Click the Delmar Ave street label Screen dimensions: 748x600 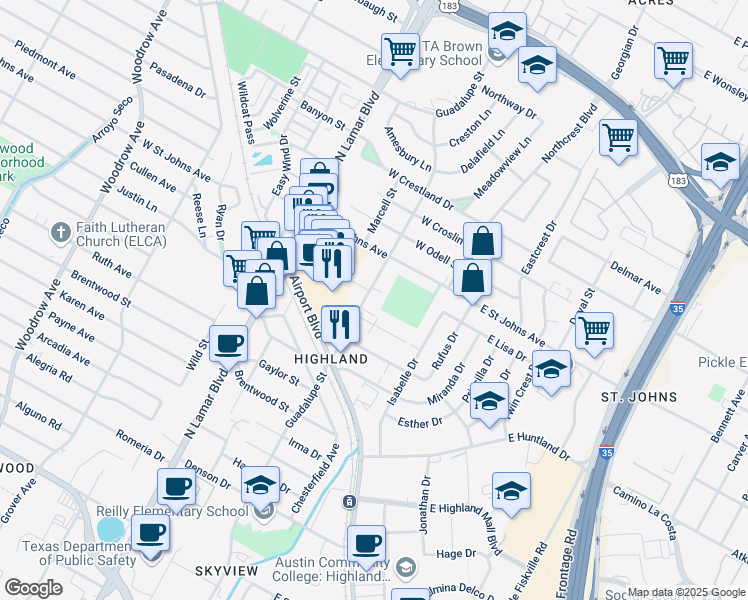[x=635, y=278]
